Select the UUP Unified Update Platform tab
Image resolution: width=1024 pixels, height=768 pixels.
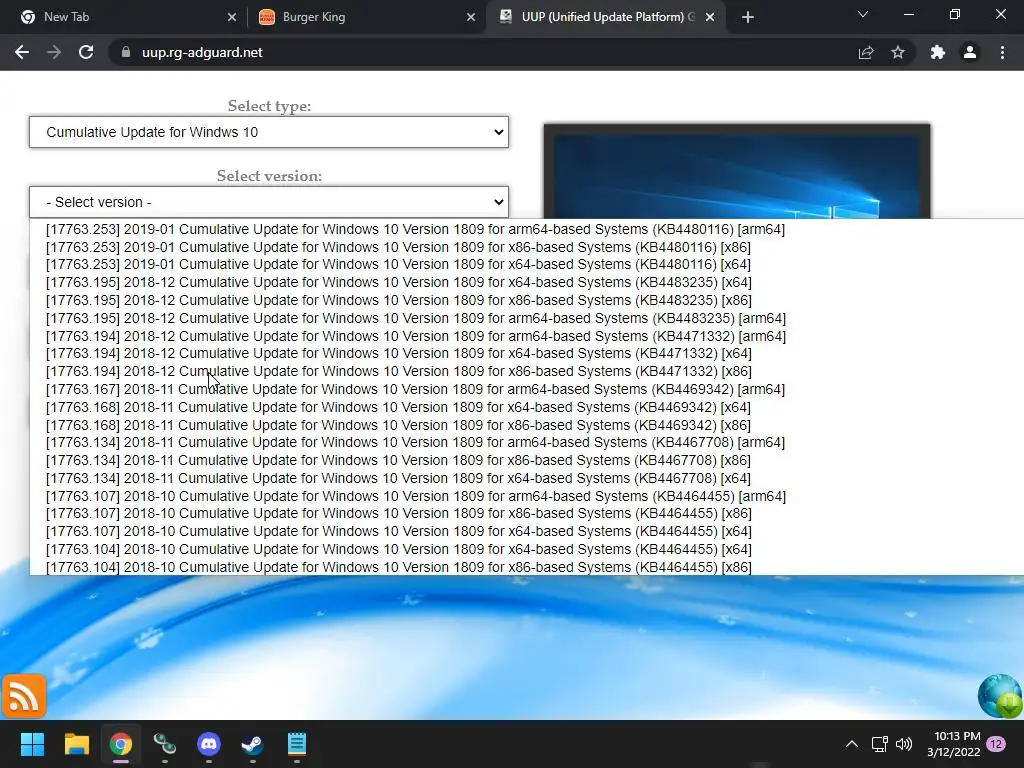click(604, 17)
